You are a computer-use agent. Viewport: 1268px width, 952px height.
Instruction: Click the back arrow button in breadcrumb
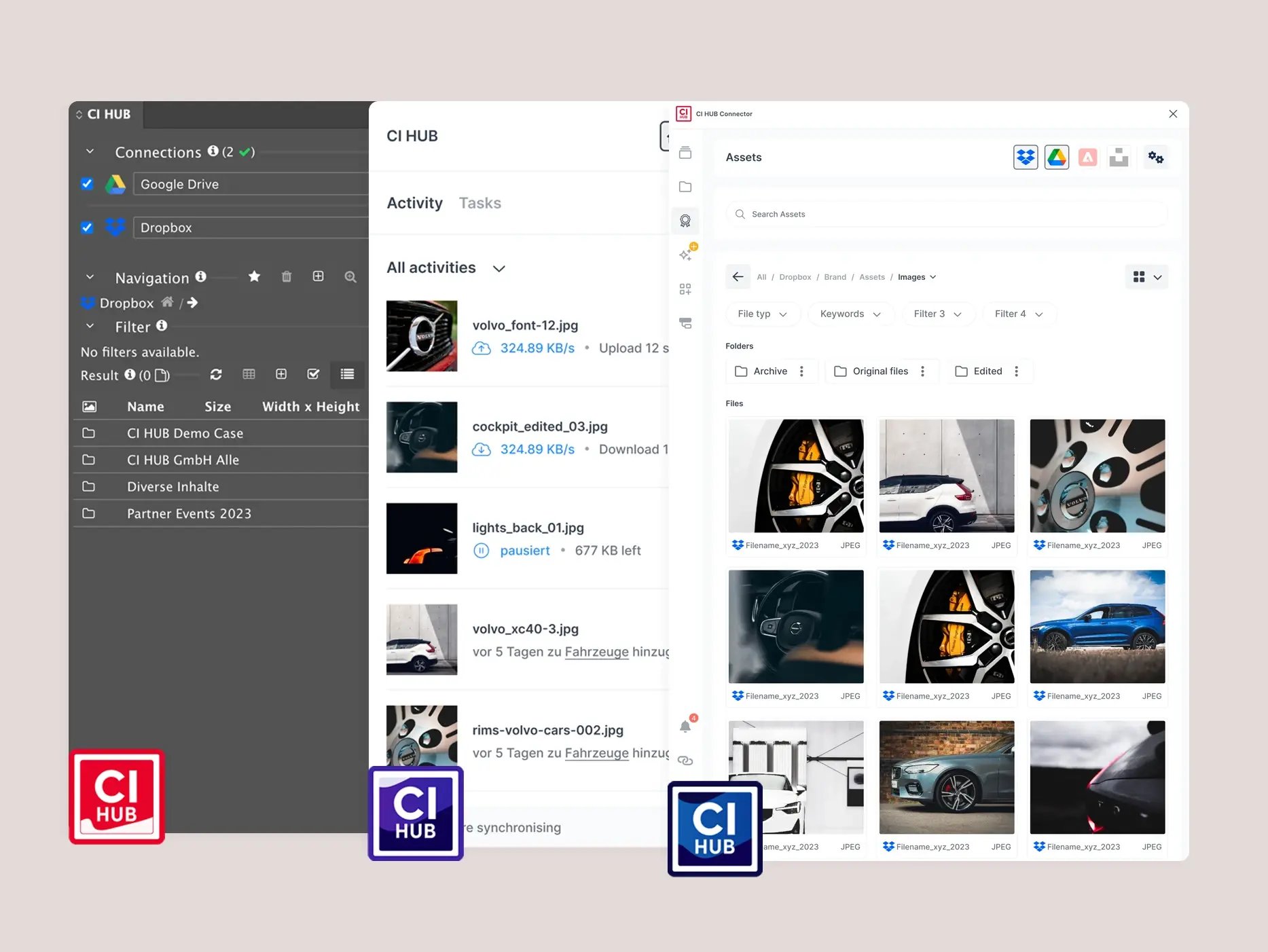pos(738,277)
